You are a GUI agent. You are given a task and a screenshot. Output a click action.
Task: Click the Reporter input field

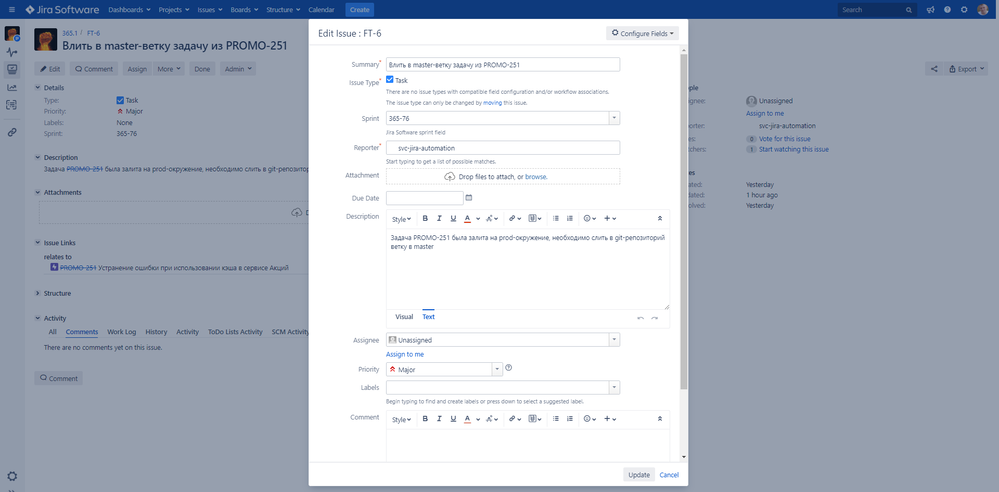pos(503,148)
